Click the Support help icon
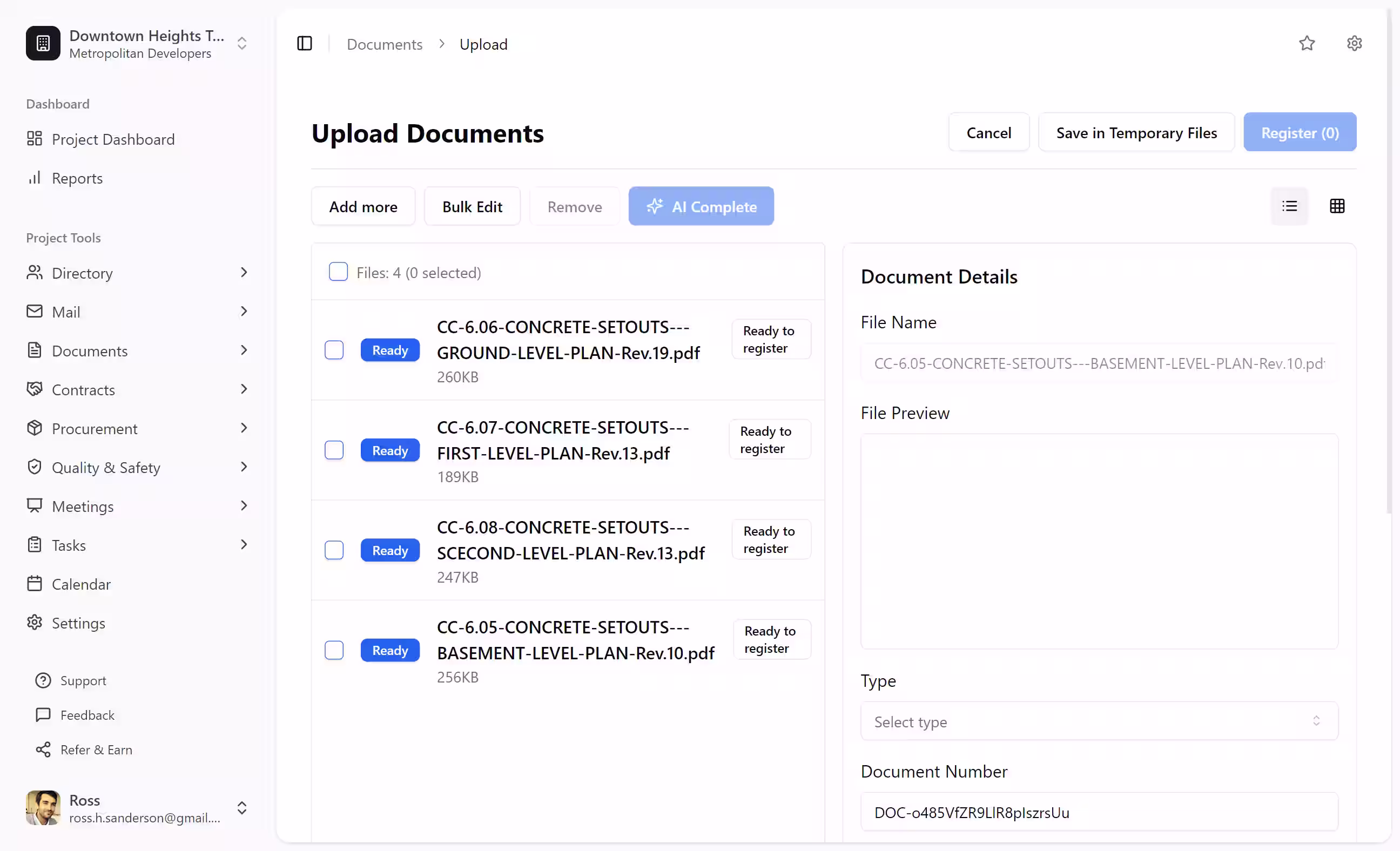 coord(43,680)
